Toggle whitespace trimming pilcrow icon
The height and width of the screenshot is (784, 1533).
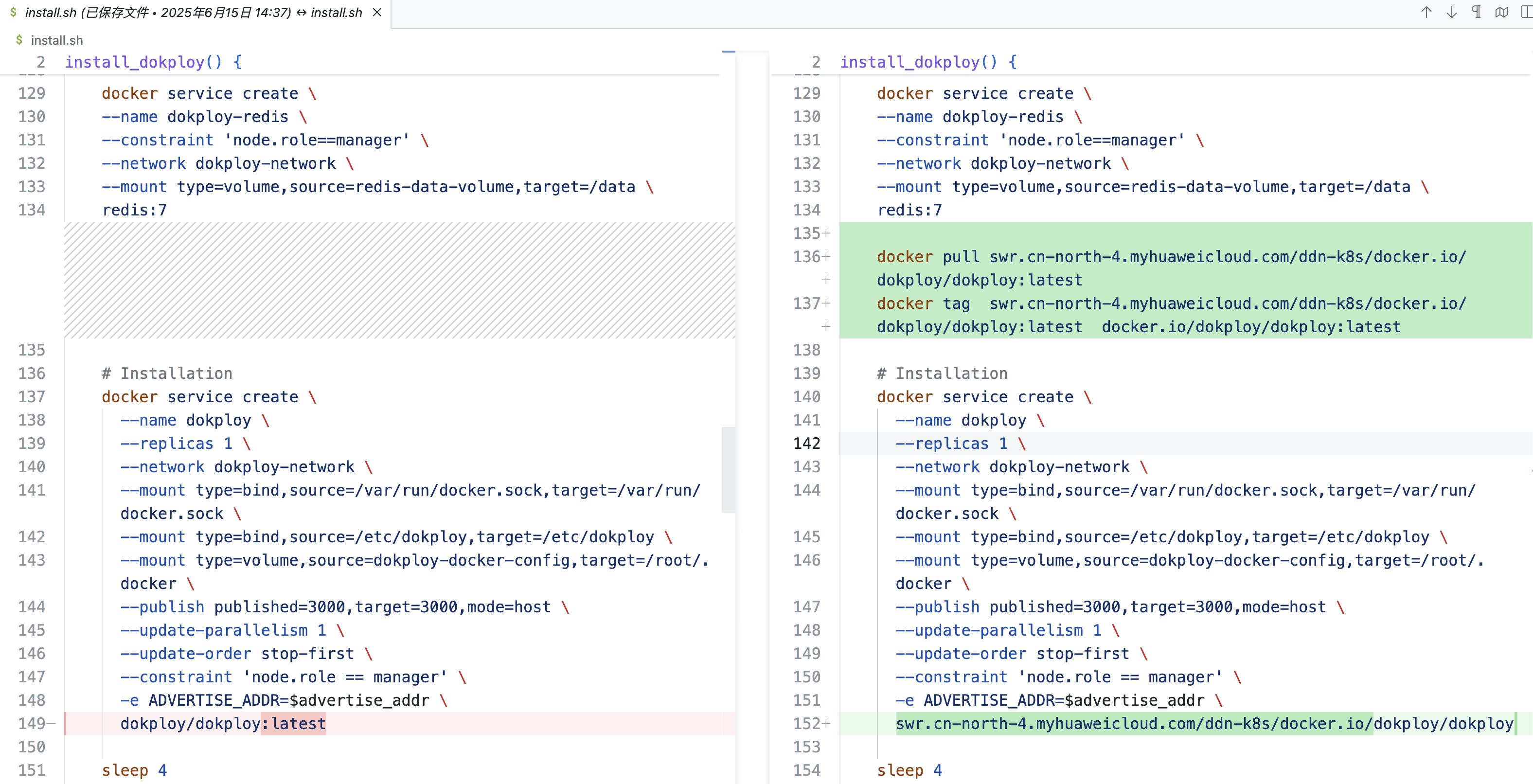tap(1477, 13)
